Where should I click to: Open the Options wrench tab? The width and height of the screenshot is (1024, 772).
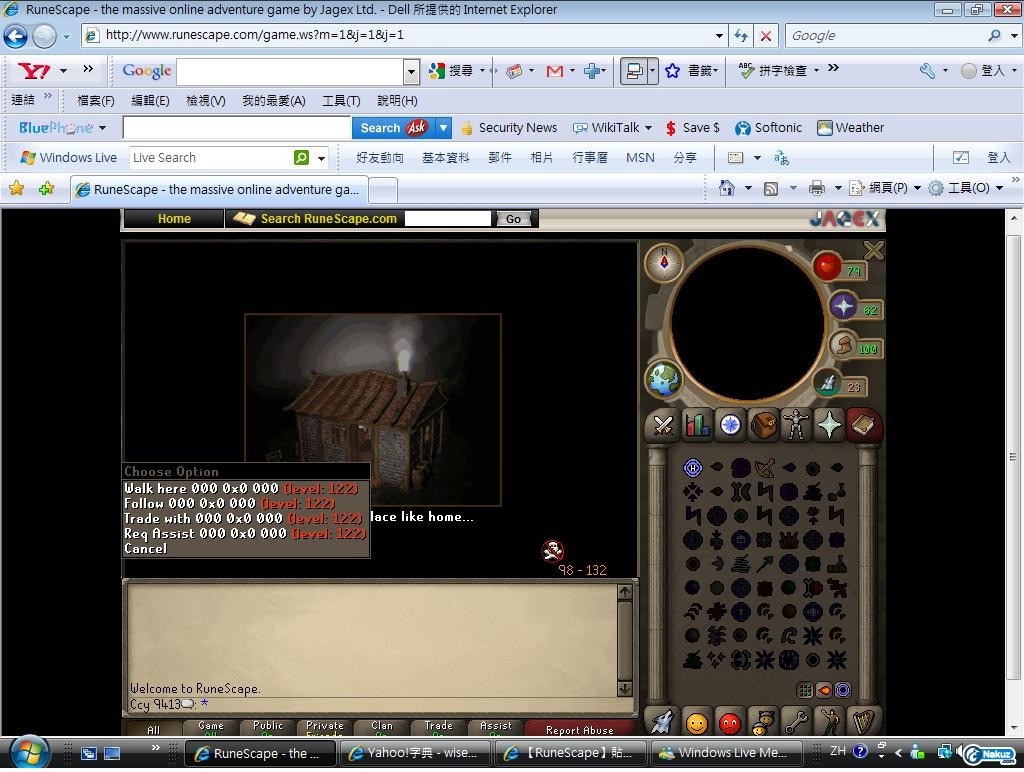click(796, 721)
